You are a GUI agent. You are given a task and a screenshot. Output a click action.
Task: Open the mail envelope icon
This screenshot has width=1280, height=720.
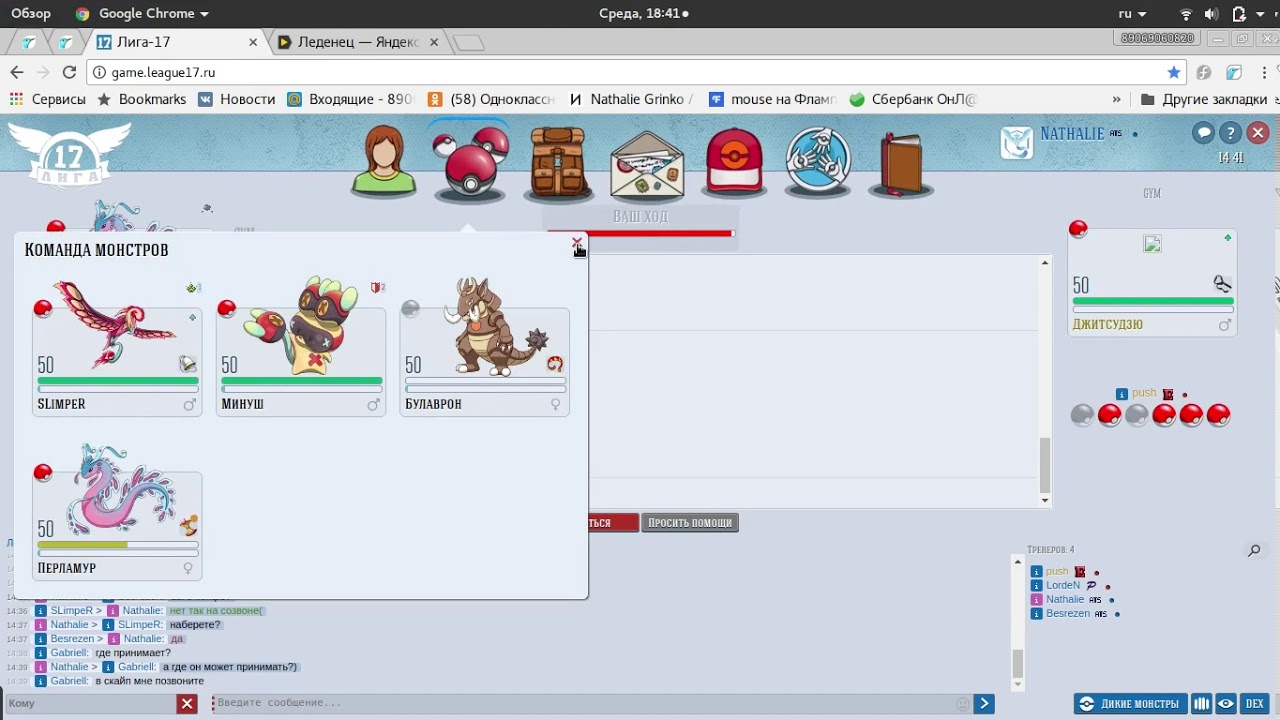click(647, 164)
